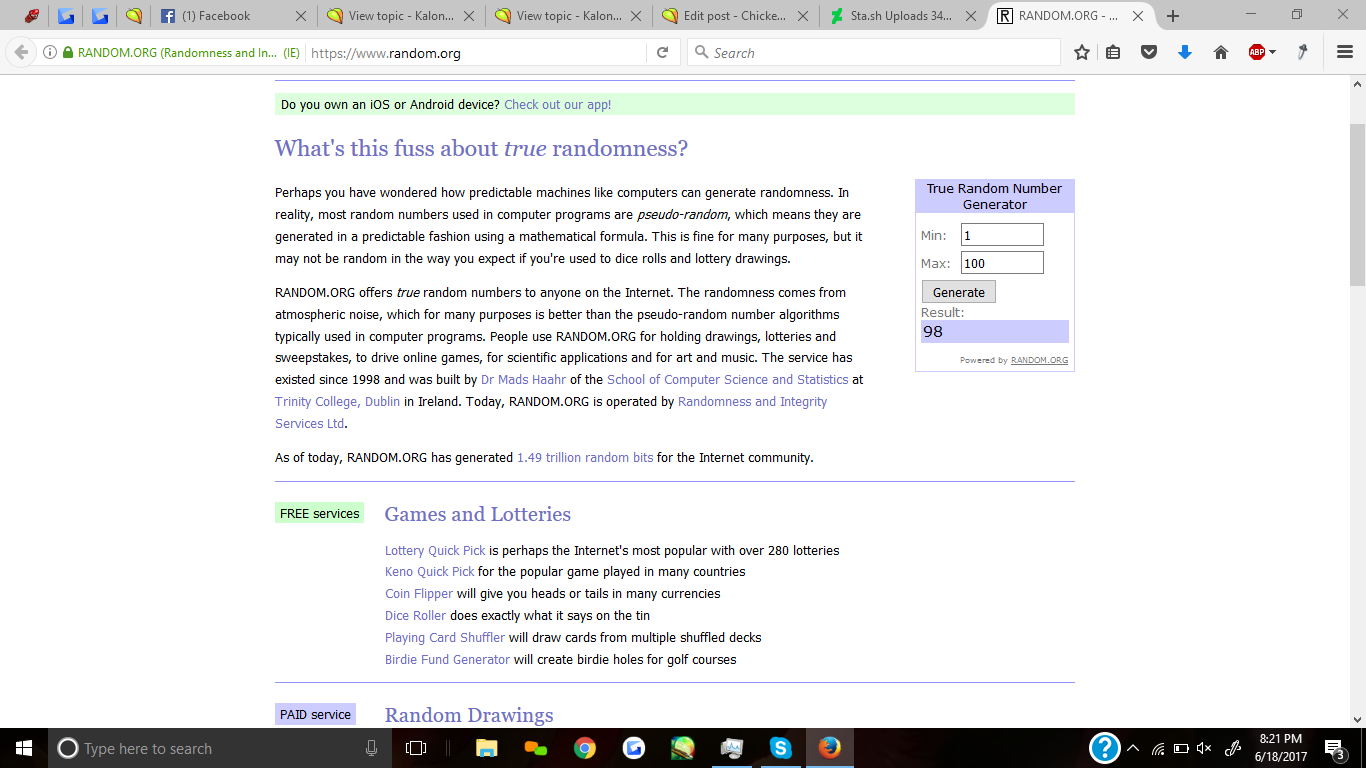This screenshot has width=1366, height=768.
Task: Click the eyedropper toolbar icon
Action: point(1302,53)
